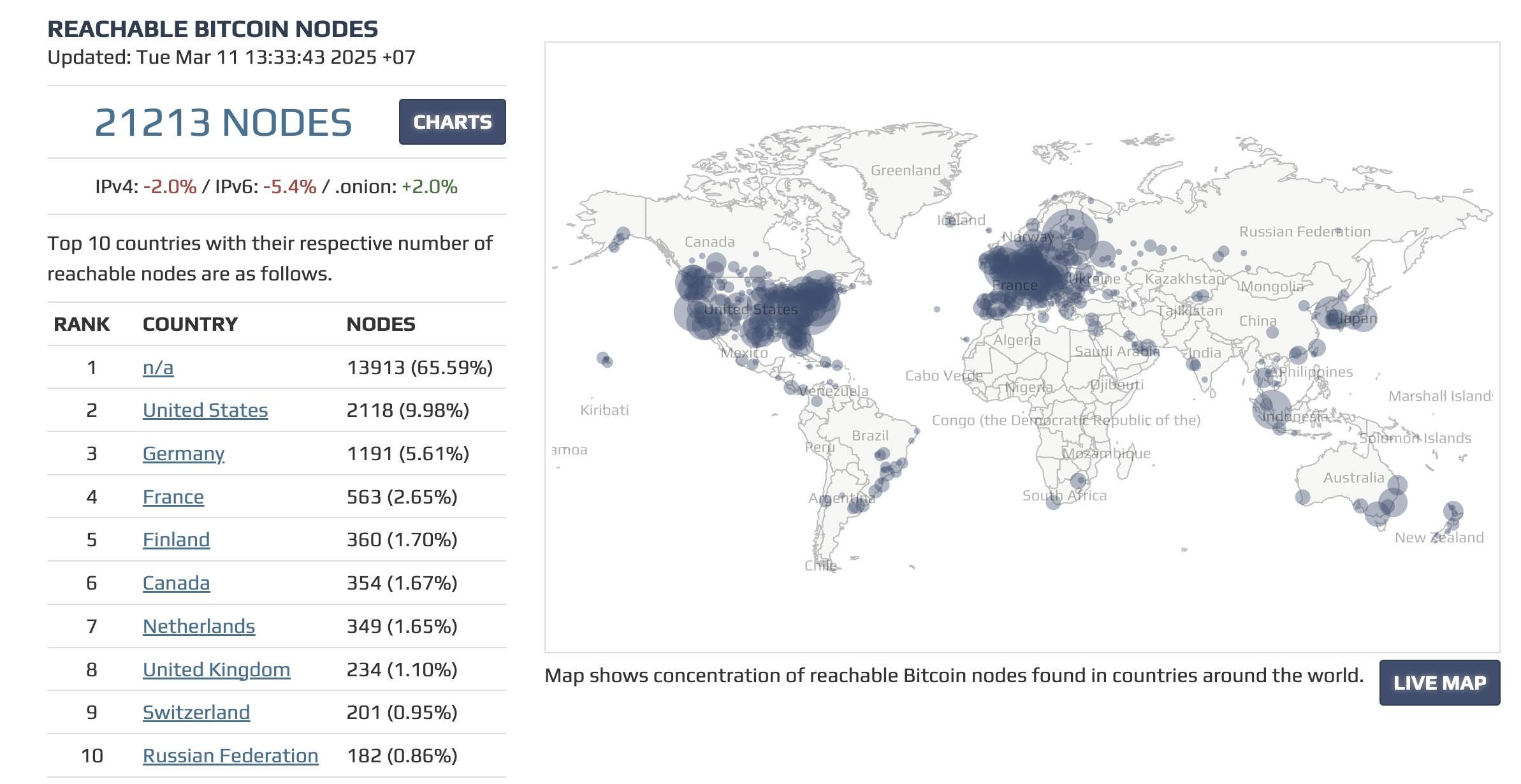Click the Updated timestamp line
This screenshot has width=1521, height=784.
(231, 57)
